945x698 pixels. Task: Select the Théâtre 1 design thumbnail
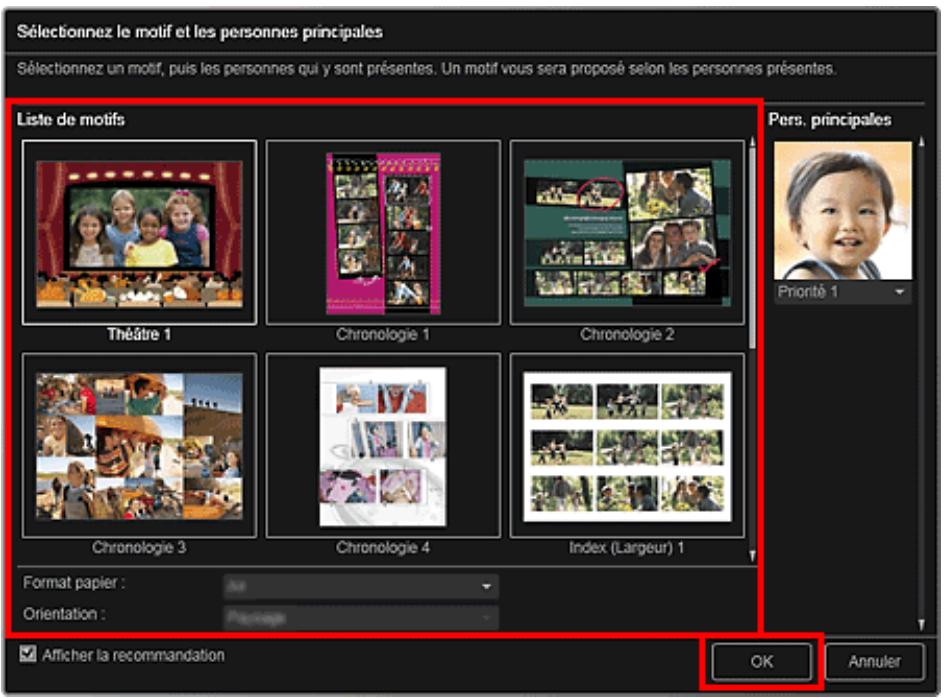(139, 232)
